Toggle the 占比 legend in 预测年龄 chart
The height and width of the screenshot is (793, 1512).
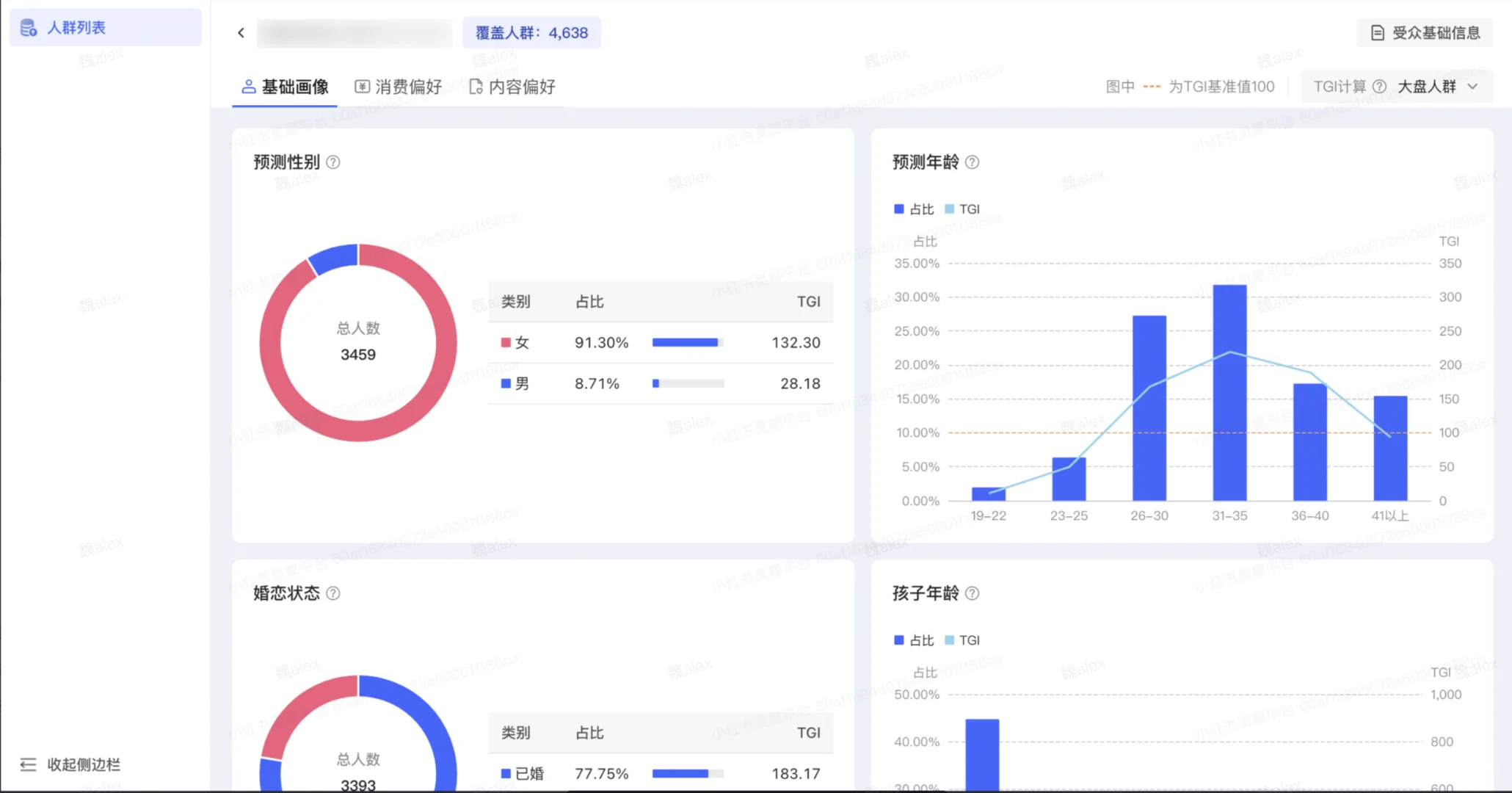(914, 209)
